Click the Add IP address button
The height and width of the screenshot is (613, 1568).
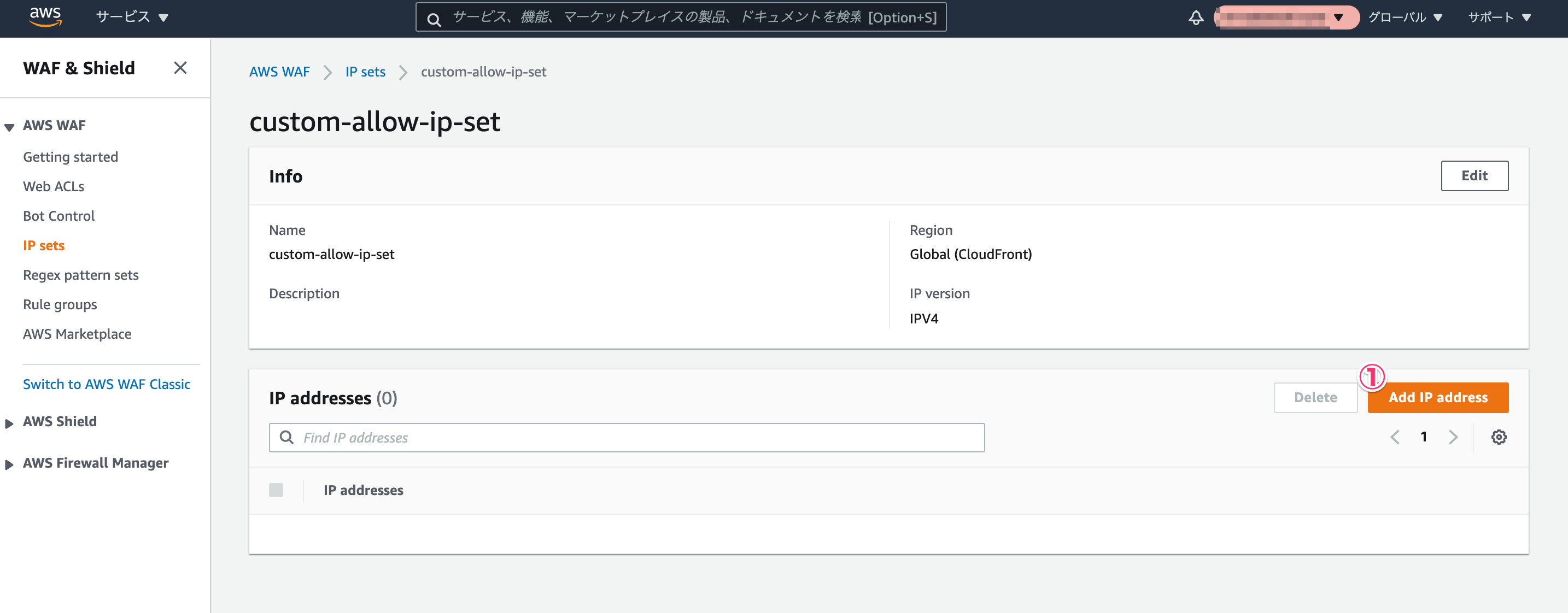pos(1438,397)
